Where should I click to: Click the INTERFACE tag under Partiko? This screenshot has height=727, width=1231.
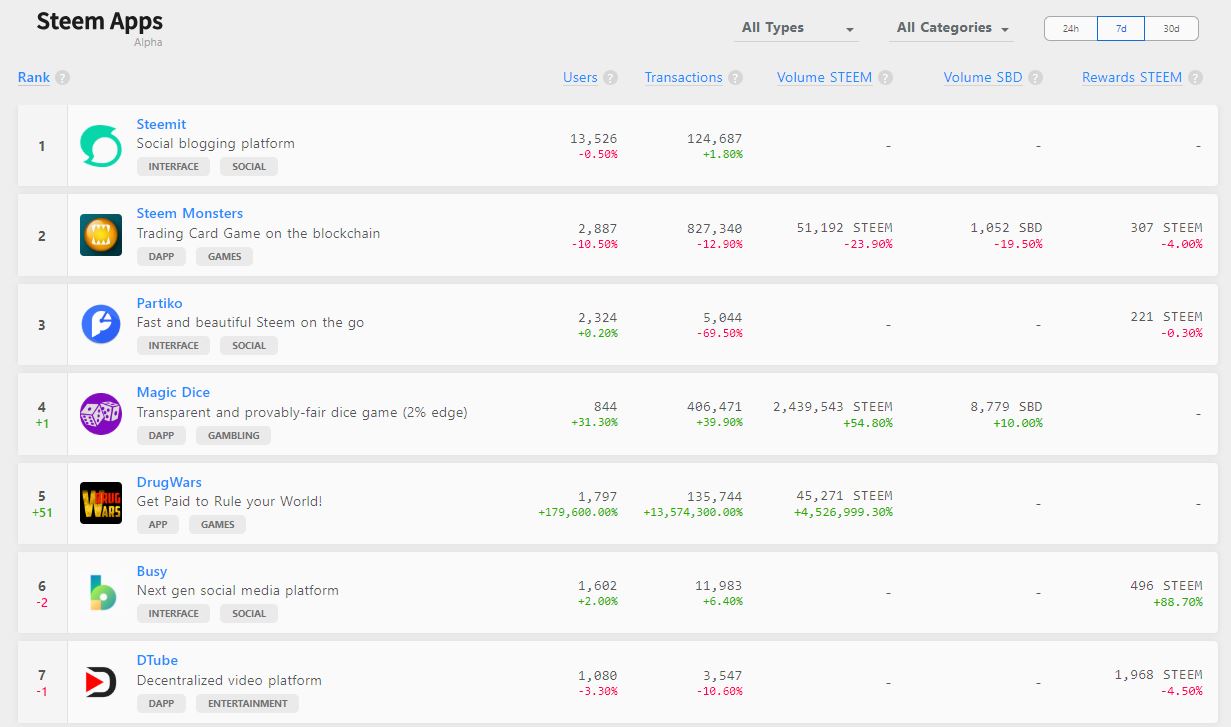174,346
